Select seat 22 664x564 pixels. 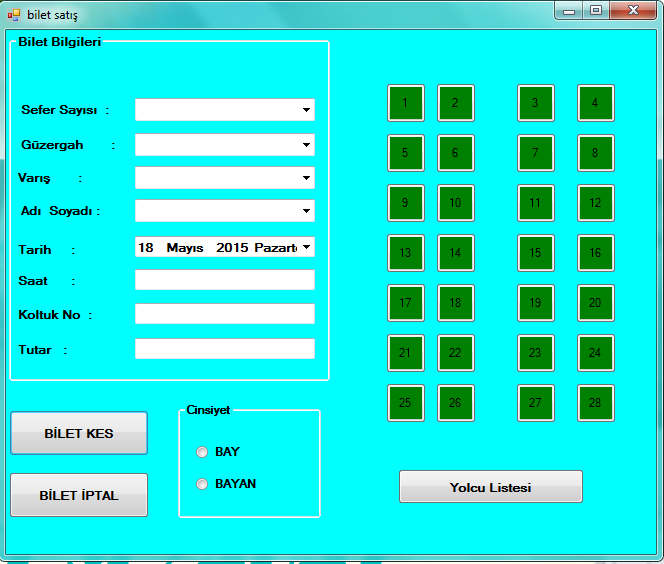[x=456, y=353]
